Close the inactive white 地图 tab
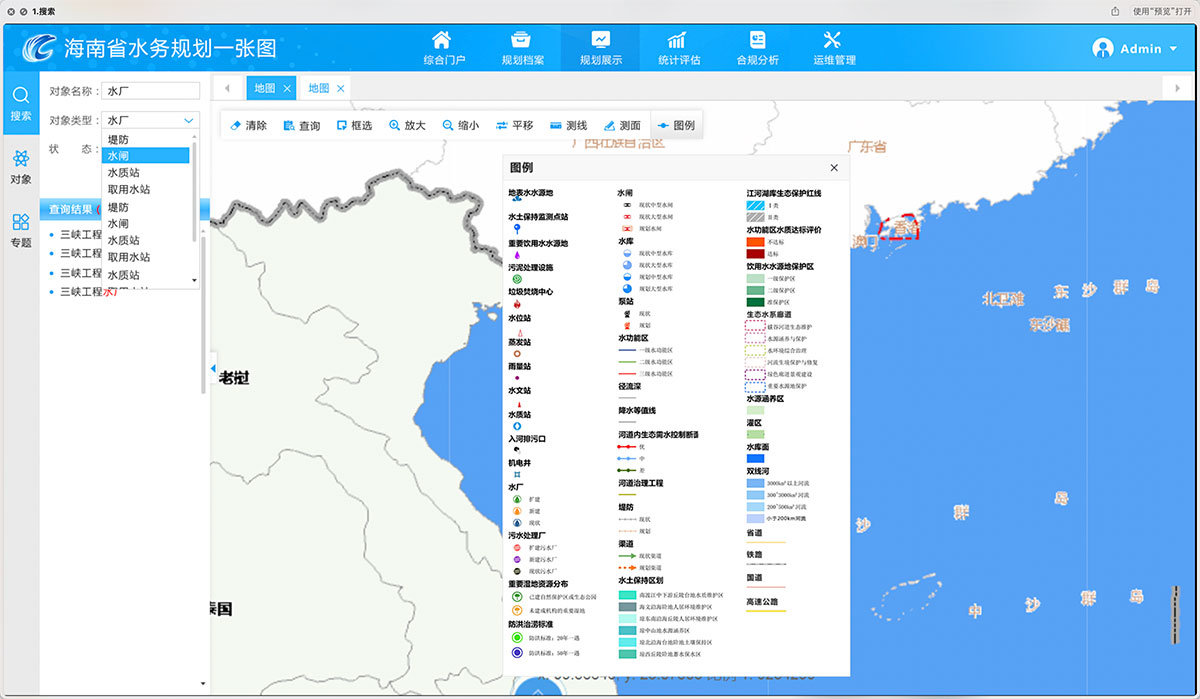This screenshot has width=1200, height=699. click(x=341, y=88)
